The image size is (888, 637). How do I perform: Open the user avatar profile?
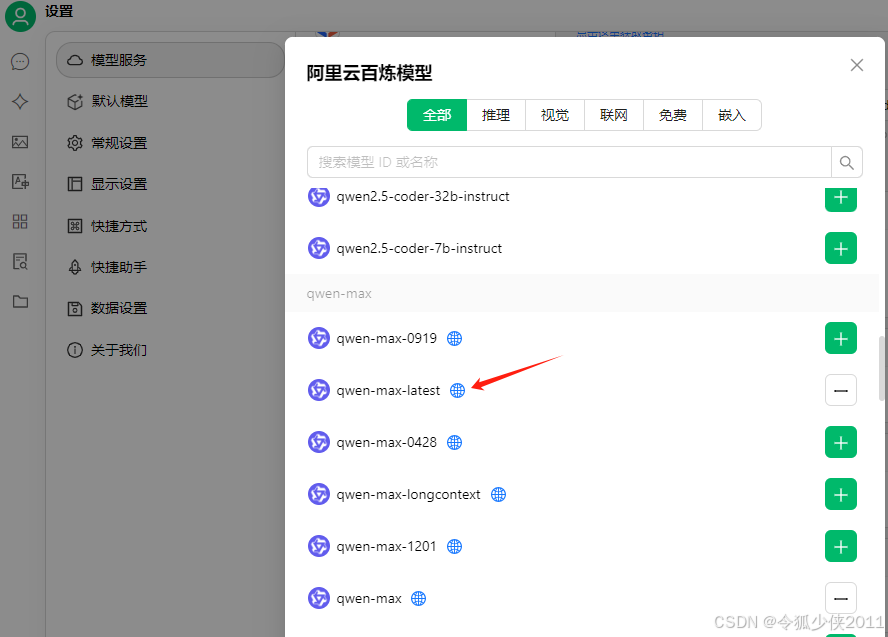click(x=20, y=16)
